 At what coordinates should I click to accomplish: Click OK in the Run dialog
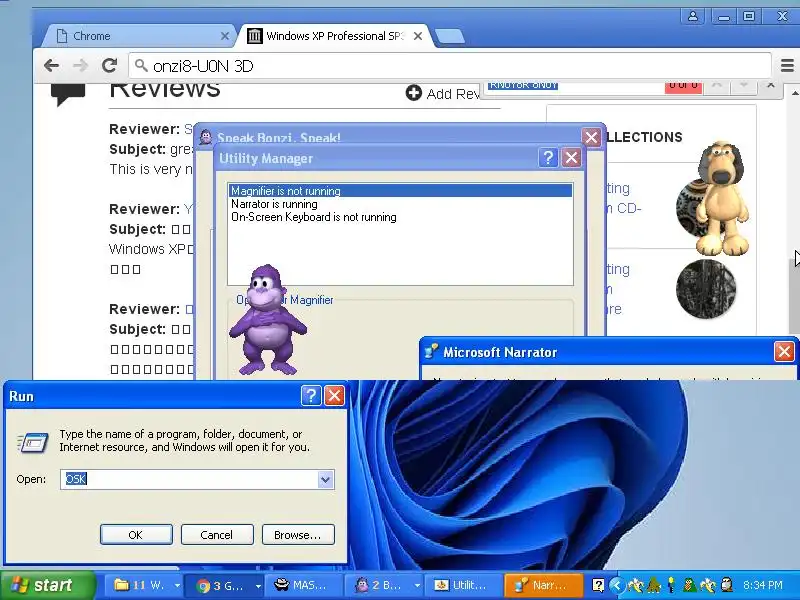point(136,535)
